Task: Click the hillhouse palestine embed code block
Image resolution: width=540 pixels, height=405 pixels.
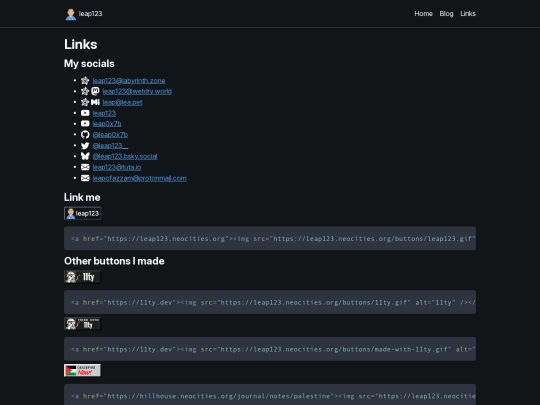Action: pyautogui.click(x=270, y=395)
